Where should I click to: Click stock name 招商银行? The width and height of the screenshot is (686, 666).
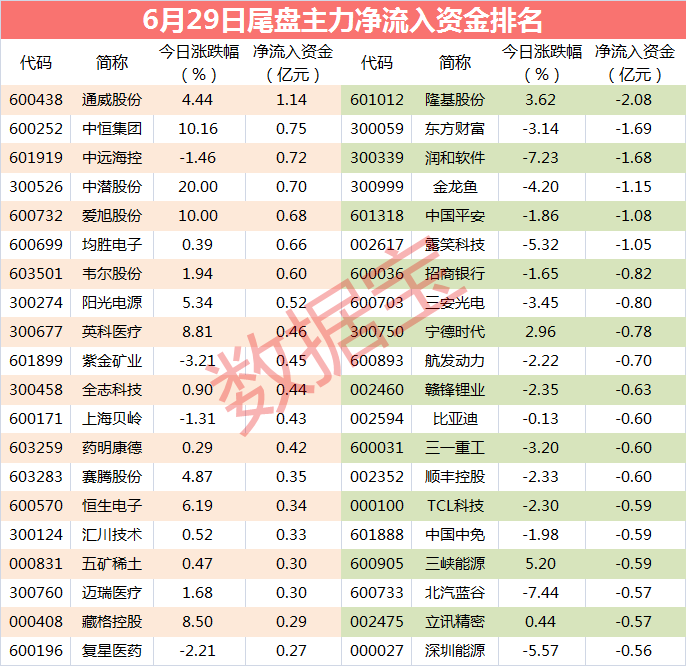click(455, 273)
